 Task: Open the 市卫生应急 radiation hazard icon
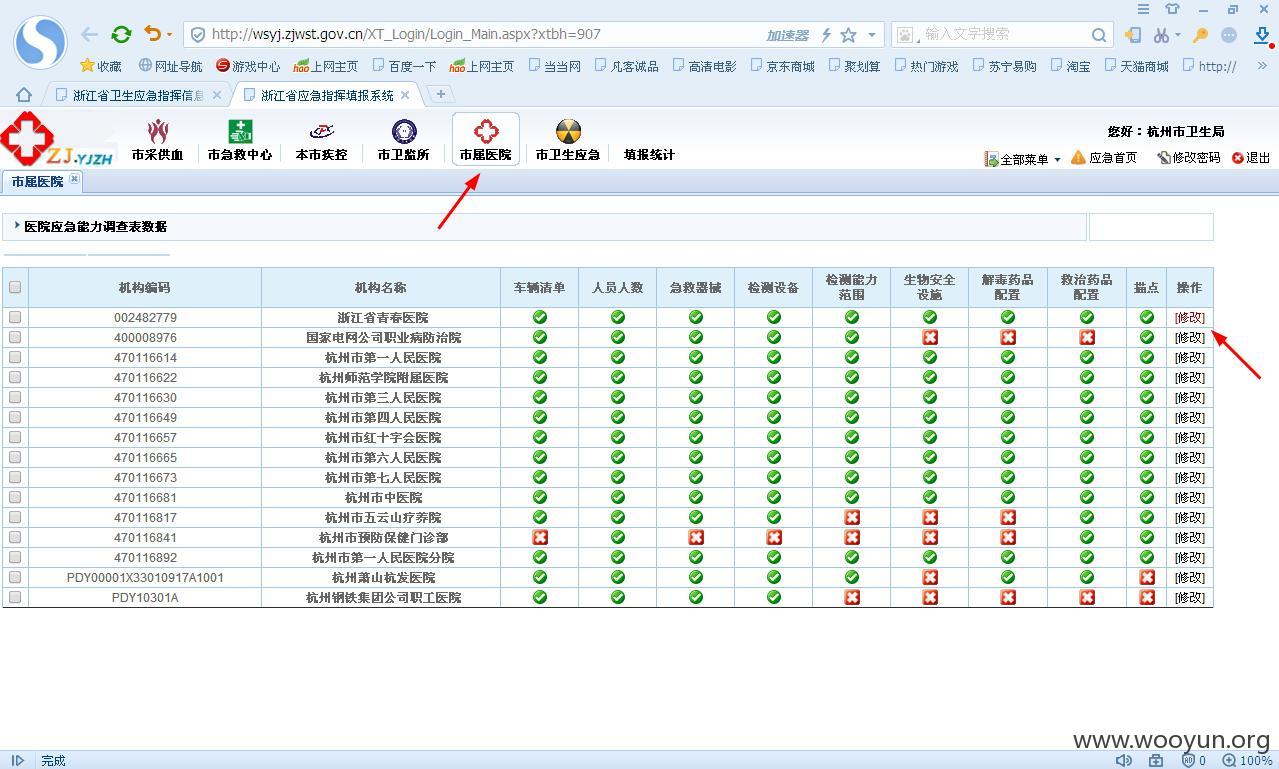[x=568, y=132]
